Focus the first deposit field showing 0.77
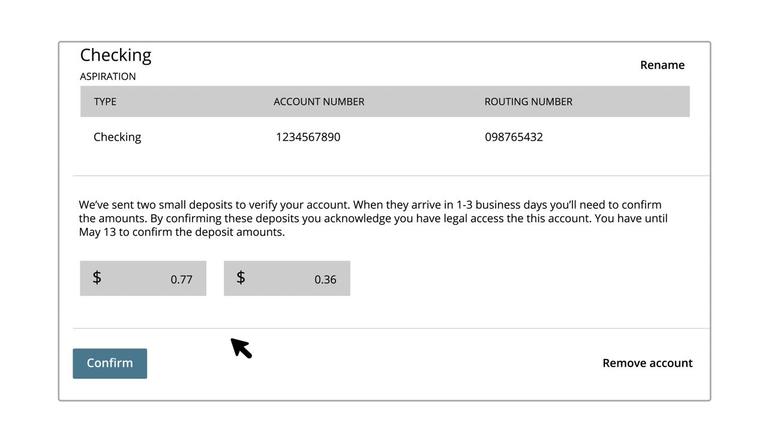768x432 pixels. 143,278
